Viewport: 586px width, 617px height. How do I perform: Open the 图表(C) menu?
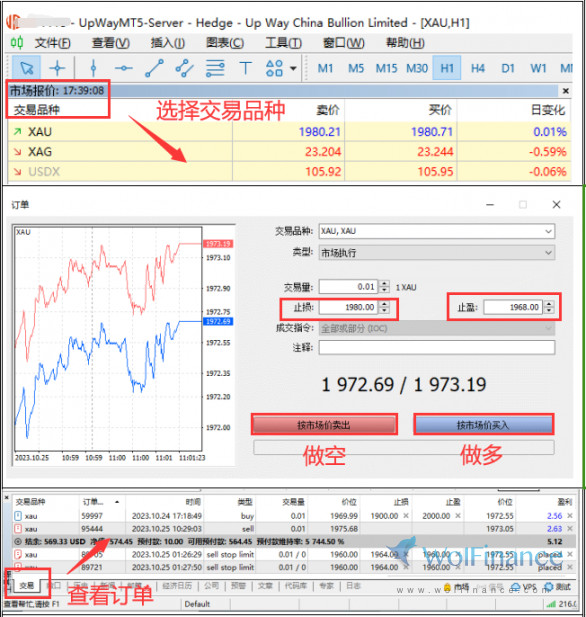click(225, 42)
